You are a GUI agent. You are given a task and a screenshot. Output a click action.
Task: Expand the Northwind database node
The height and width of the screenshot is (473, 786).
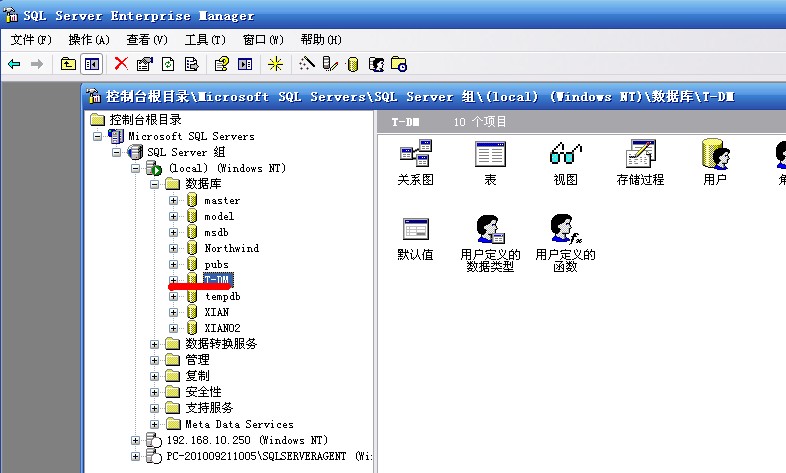(x=174, y=248)
